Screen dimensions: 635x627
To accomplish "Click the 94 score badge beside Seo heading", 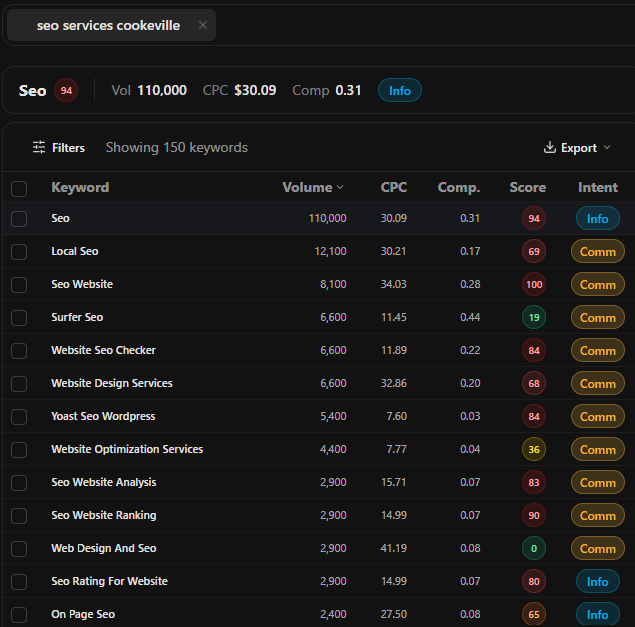I will click(66, 90).
